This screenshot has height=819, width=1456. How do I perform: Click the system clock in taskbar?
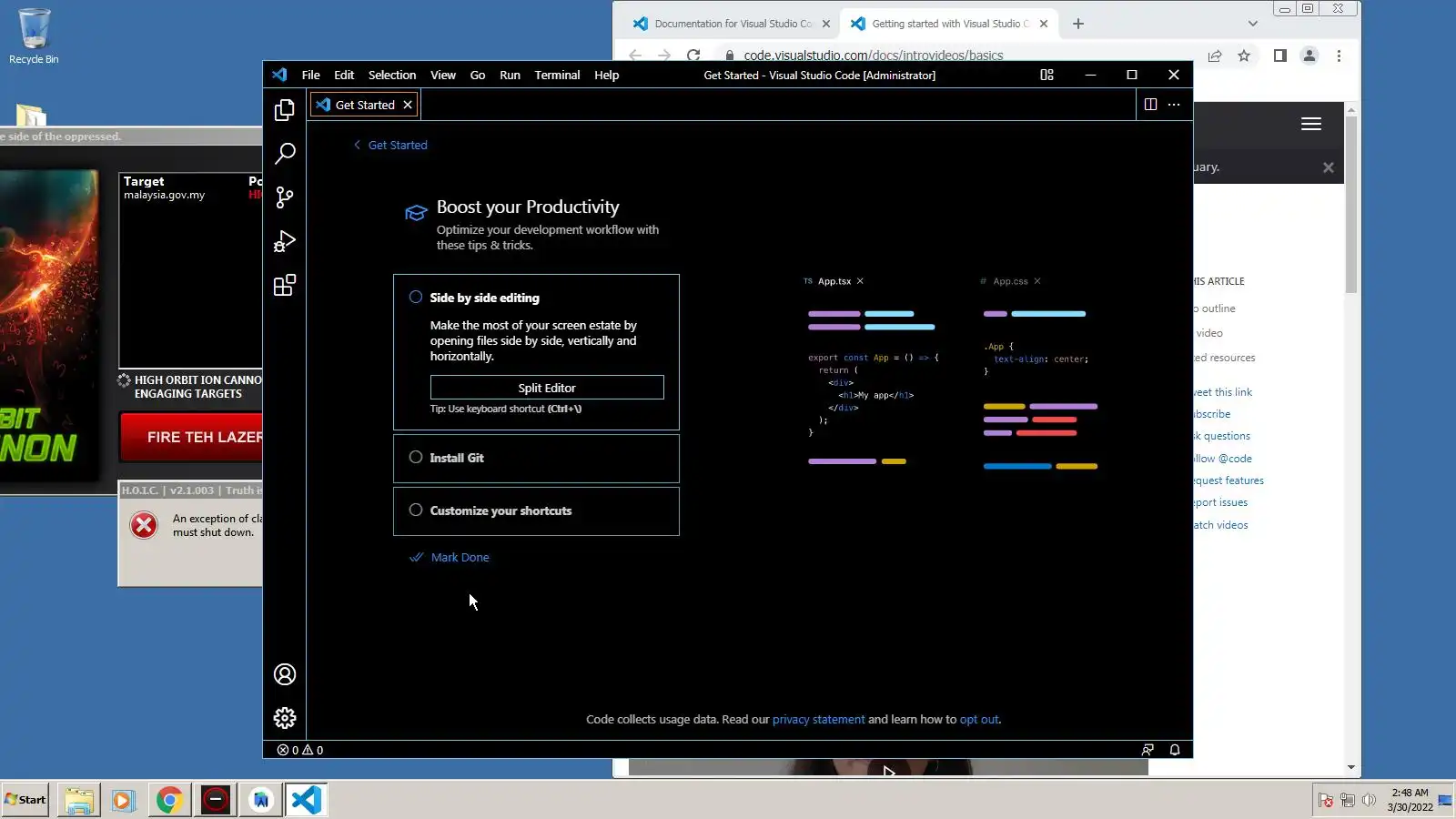(x=1410, y=800)
